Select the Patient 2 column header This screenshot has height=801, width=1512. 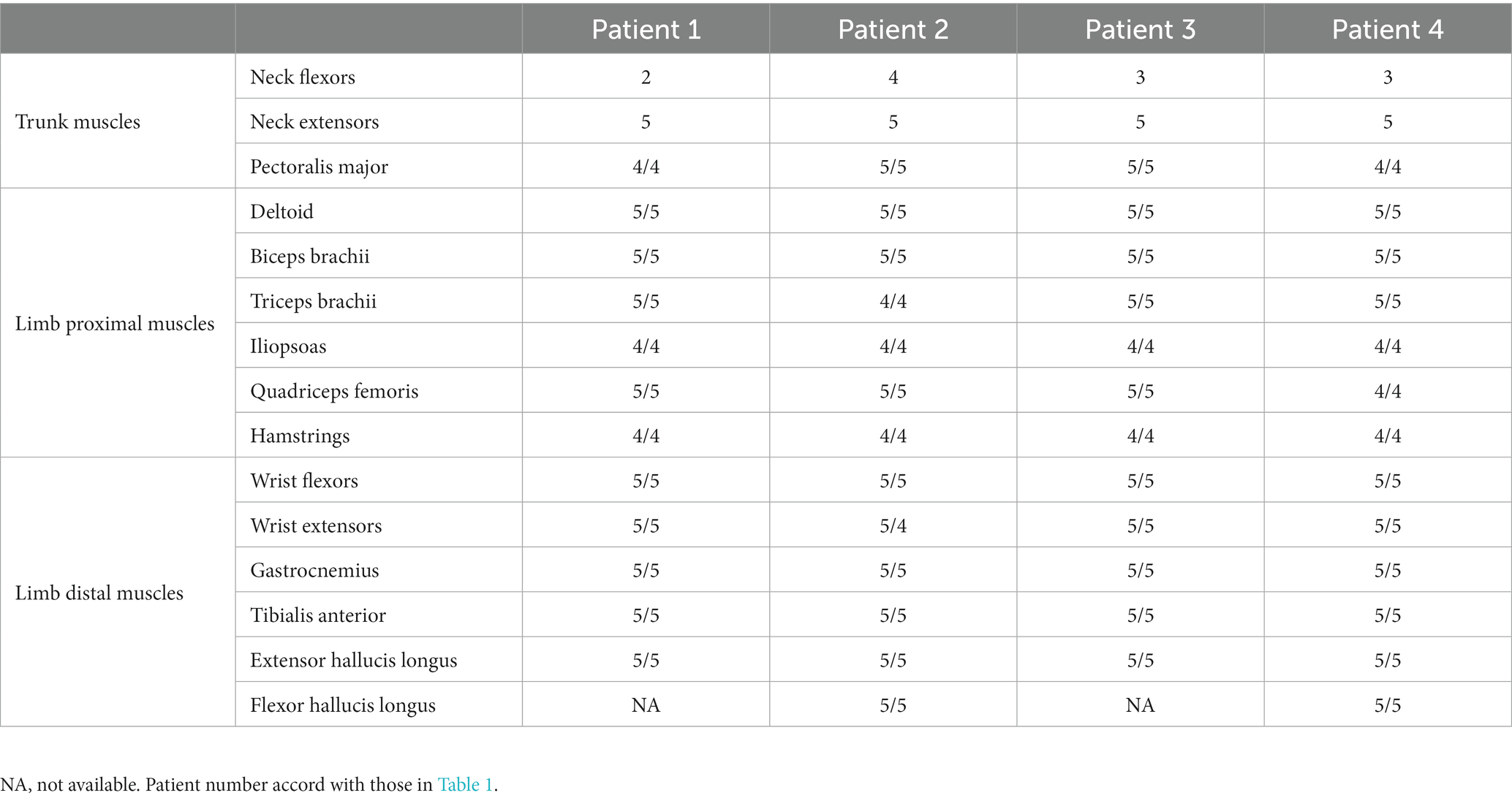(x=893, y=29)
